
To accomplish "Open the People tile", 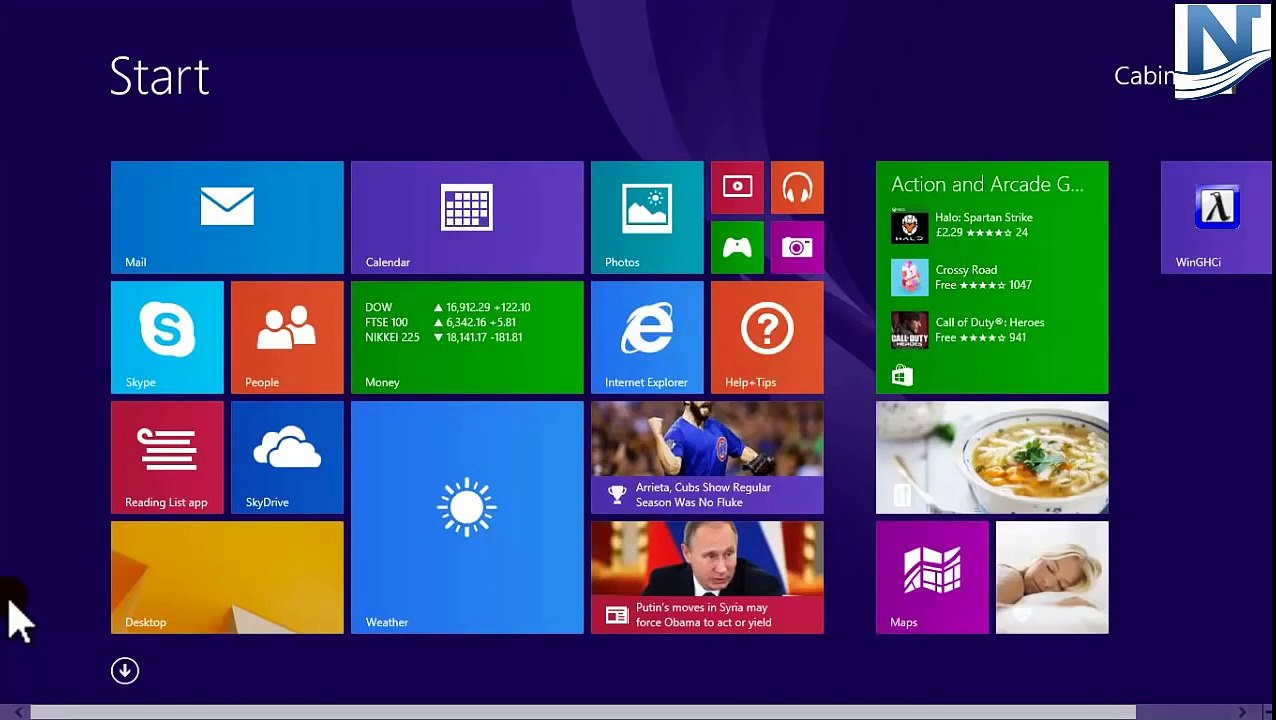I will 287,337.
